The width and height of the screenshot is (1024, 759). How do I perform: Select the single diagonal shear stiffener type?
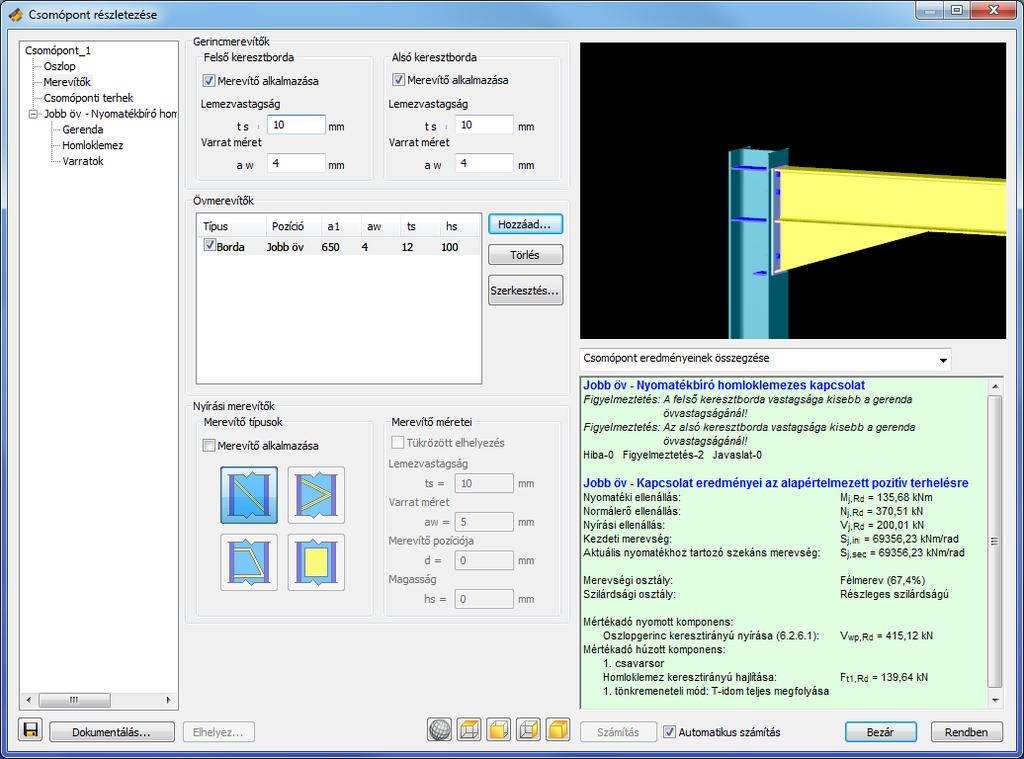pyautogui.click(x=249, y=494)
